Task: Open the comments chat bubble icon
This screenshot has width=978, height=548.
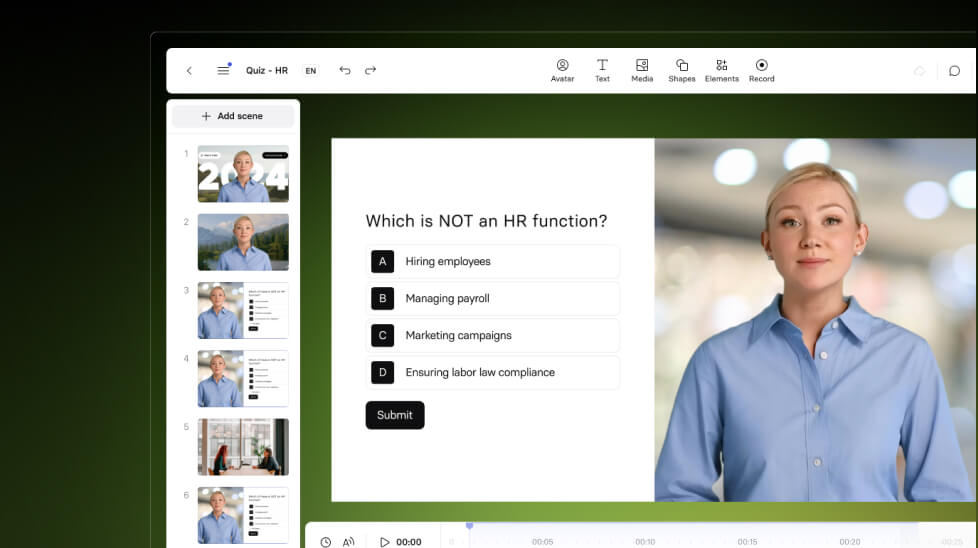Action: [954, 71]
